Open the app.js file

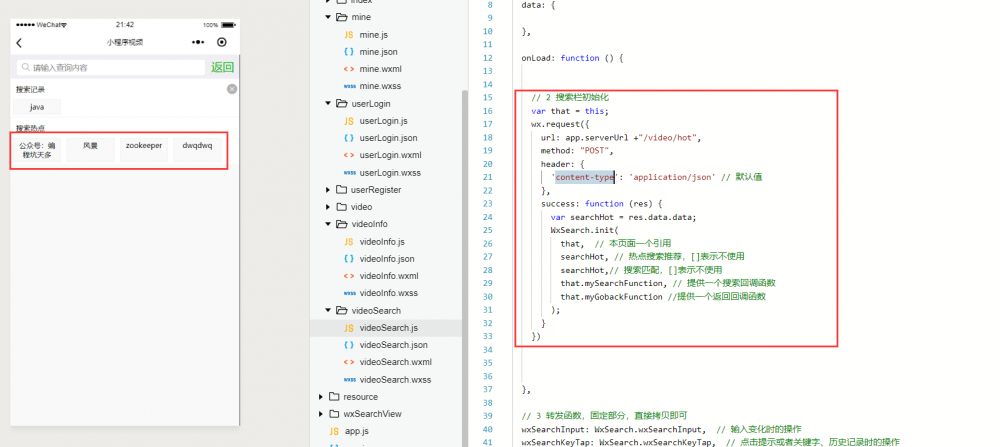[357, 431]
